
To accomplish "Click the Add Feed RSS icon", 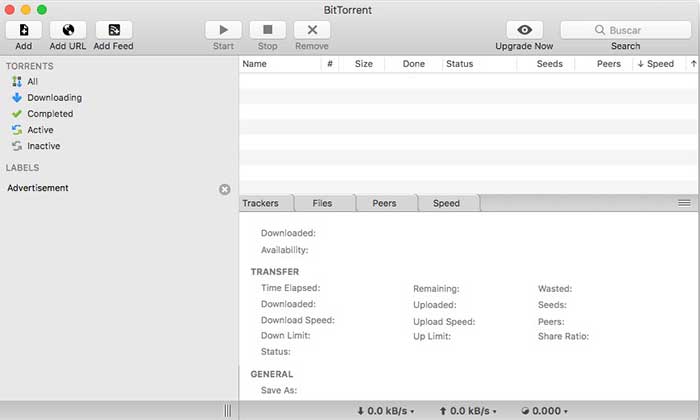I will 114,30.
